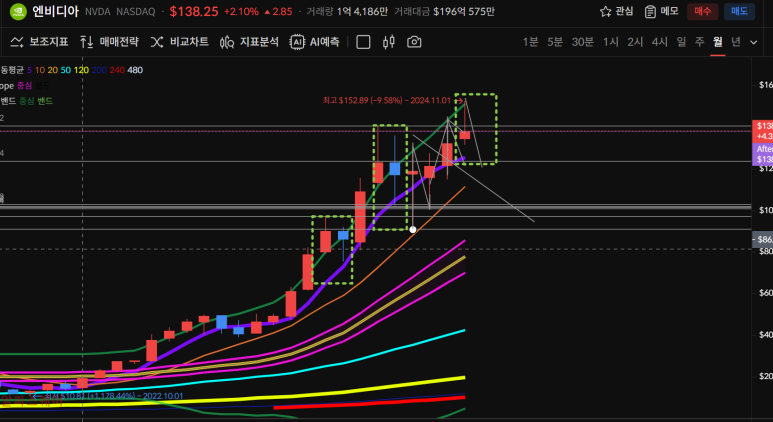773x422 pixels.
Task: Click the $86 price axis tag
Action: [x=762, y=240]
